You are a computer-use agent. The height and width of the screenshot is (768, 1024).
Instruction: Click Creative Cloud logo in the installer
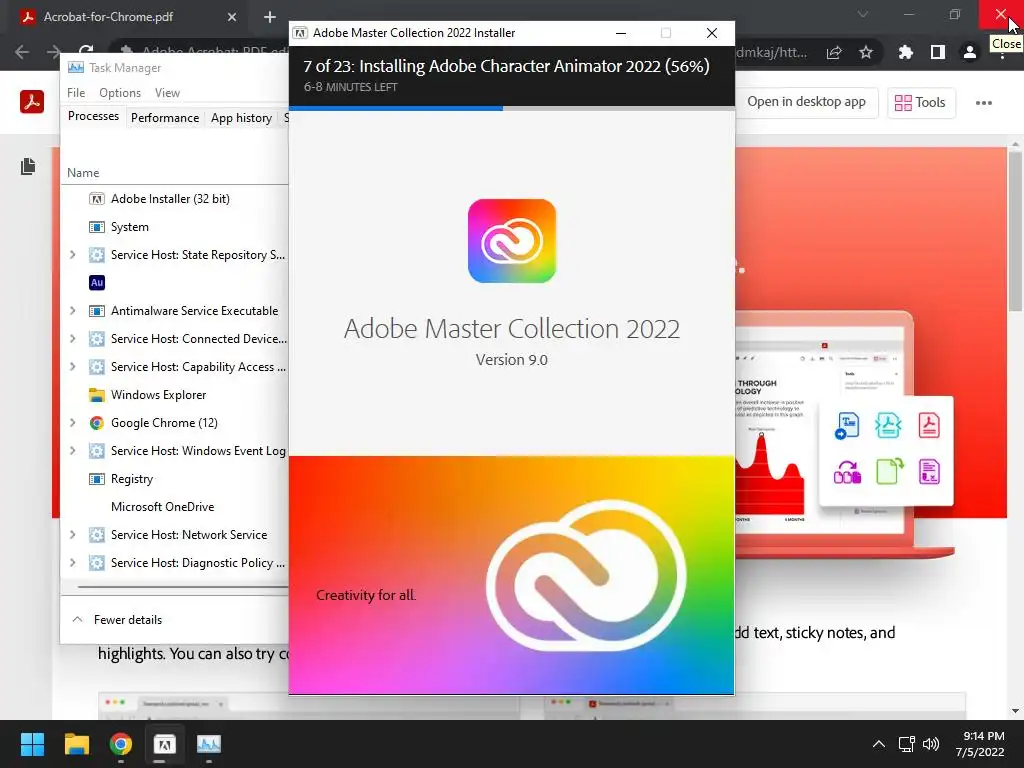click(x=512, y=241)
